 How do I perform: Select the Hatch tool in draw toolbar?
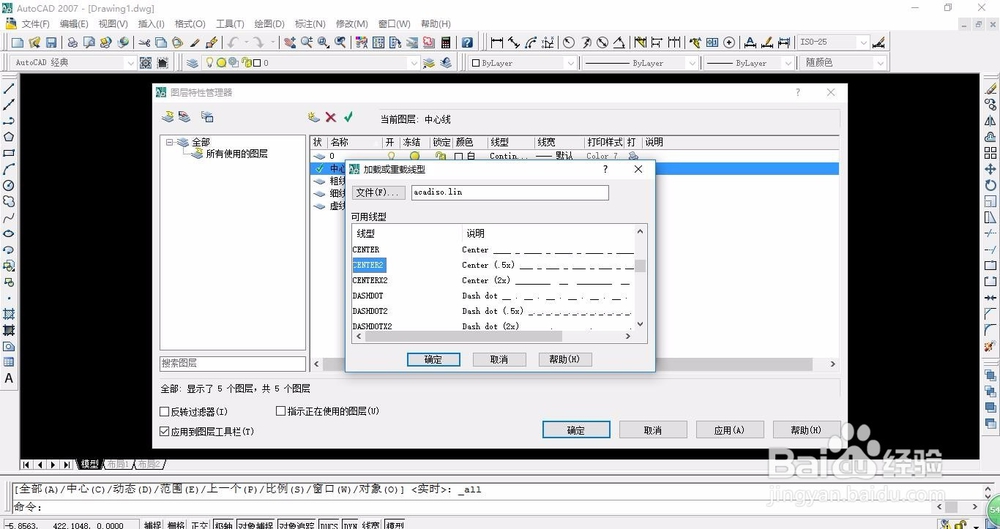point(9,314)
